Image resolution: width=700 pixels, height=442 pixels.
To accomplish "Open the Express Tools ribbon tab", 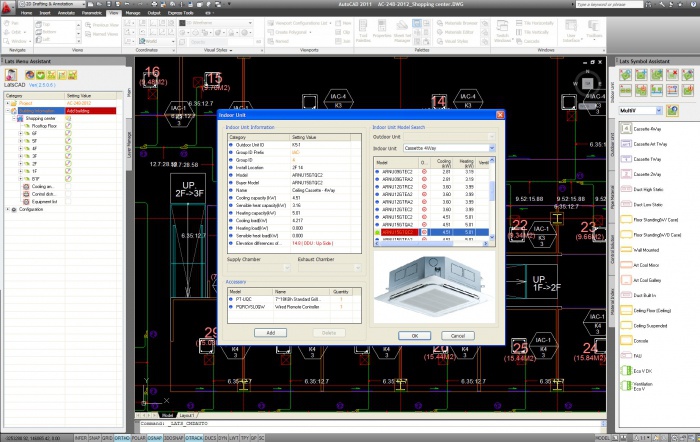I will click(180, 13).
